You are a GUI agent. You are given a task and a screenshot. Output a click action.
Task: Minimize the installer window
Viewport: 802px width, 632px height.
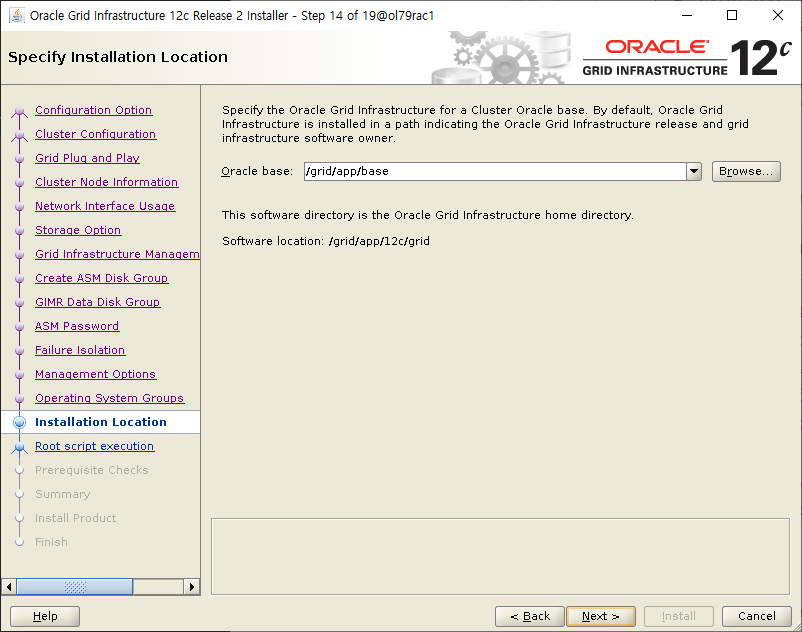(x=687, y=15)
